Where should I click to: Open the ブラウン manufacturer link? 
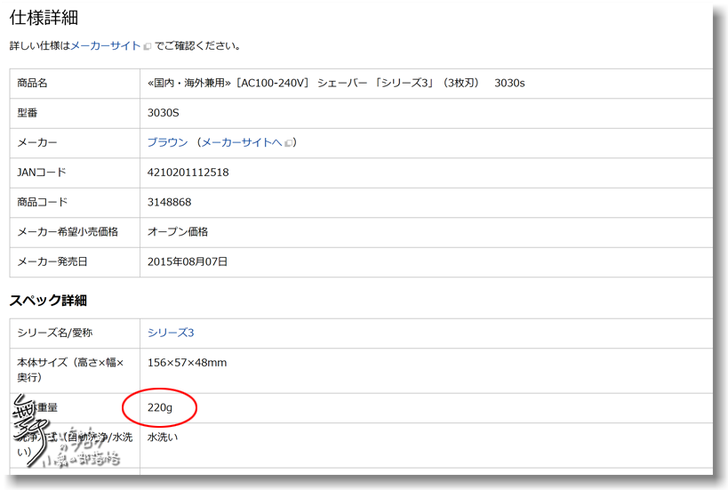[x=167, y=142]
